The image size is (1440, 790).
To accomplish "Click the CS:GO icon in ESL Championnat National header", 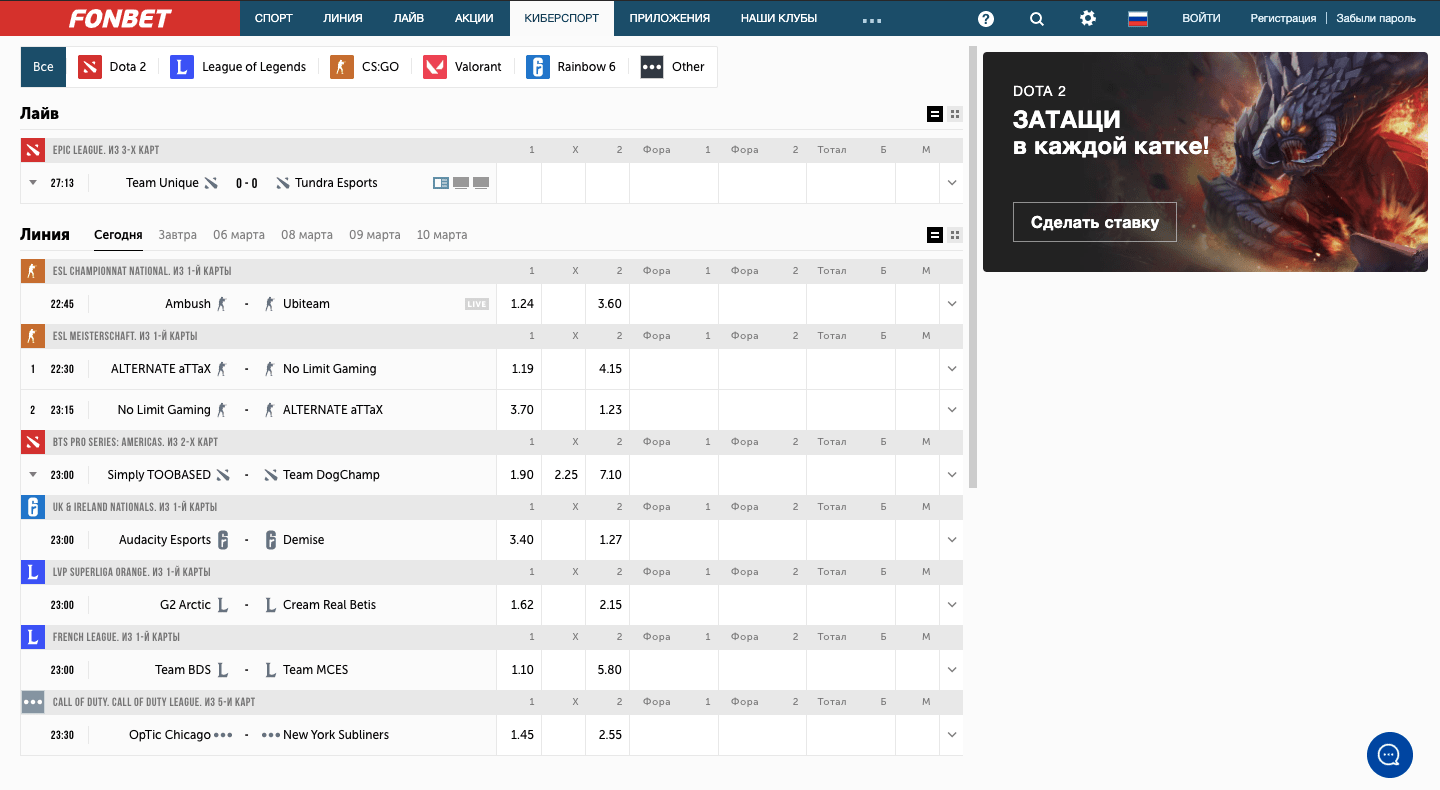I will coord(33,271).
